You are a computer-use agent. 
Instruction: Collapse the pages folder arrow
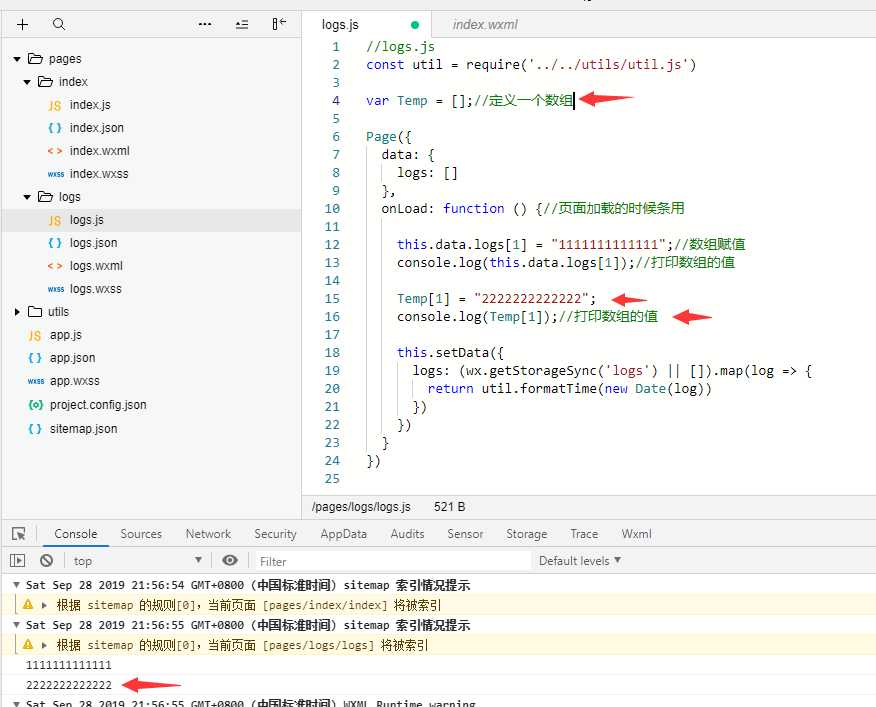(x=17, y=59)
